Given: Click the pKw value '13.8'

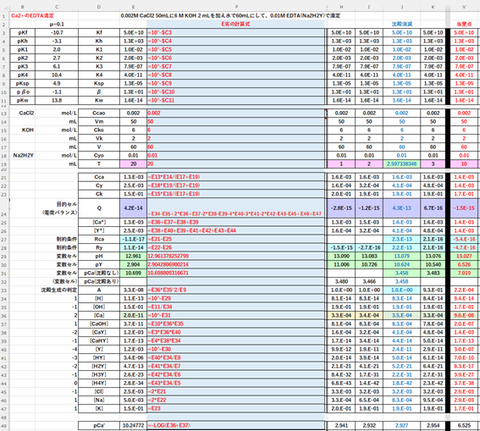Looking at the screenshot, I should [57, 100].
